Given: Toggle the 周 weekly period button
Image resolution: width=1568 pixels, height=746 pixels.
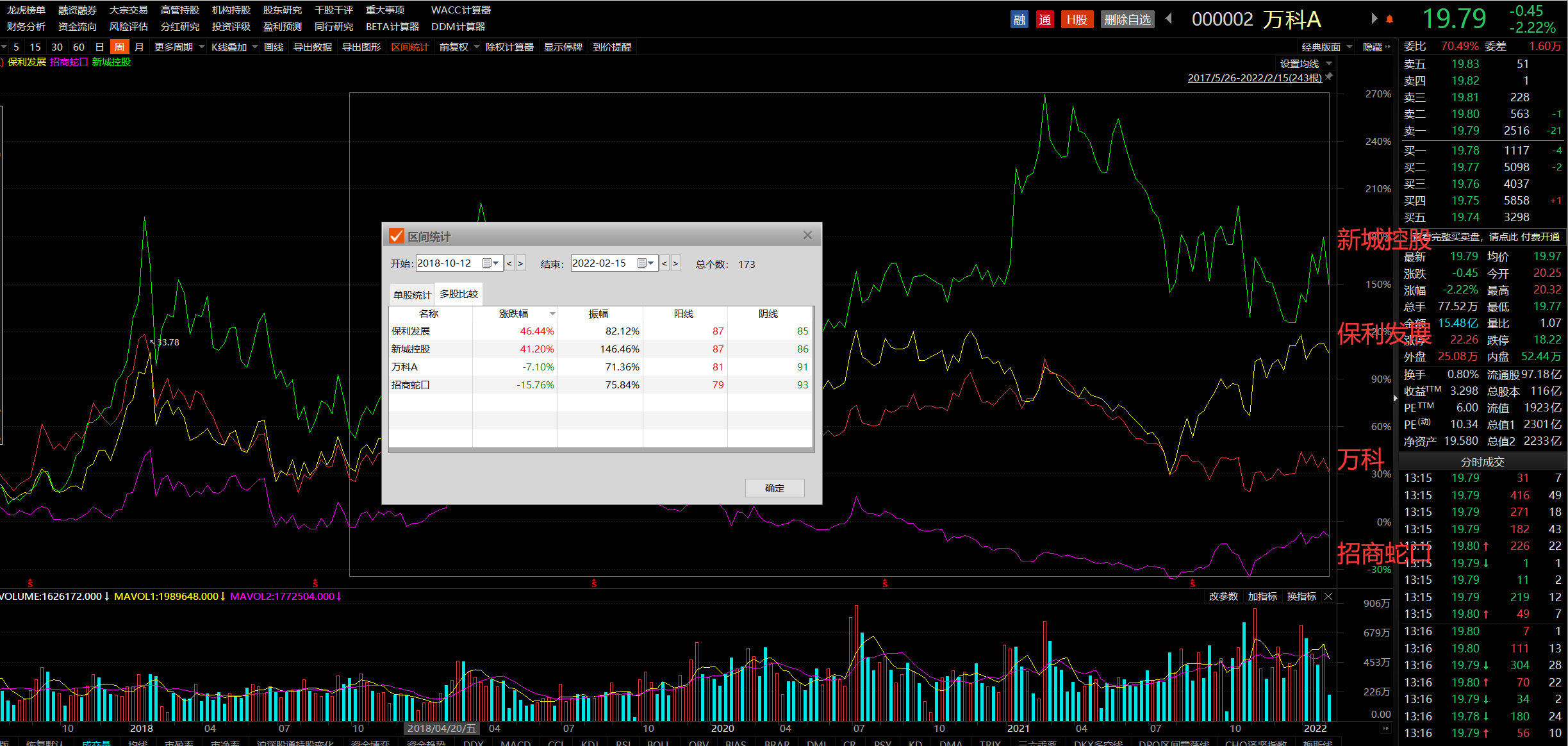Looking at the screenshot, I should click(x=119, y=47).
